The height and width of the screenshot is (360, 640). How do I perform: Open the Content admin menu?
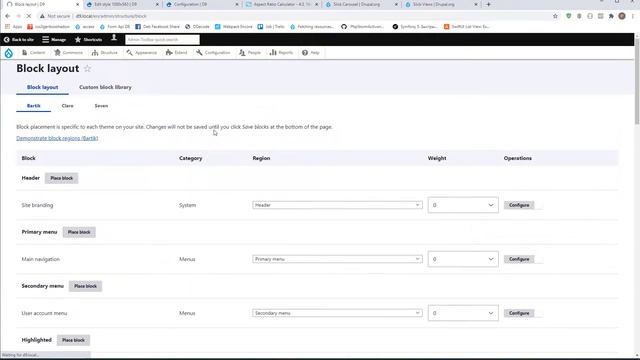33,53
